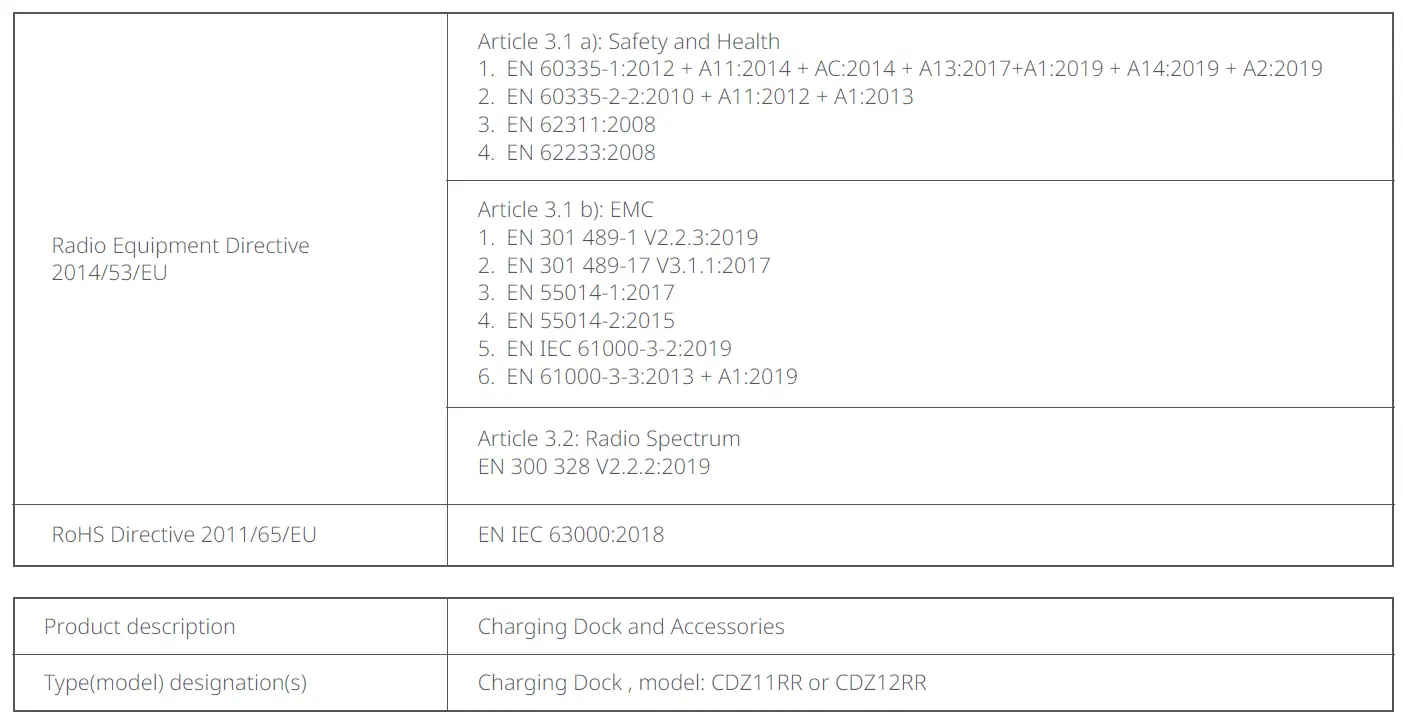1403x712 pixels.
Task: Select the "Charging Dock and Accessories" text
Action: coord(631,627)
